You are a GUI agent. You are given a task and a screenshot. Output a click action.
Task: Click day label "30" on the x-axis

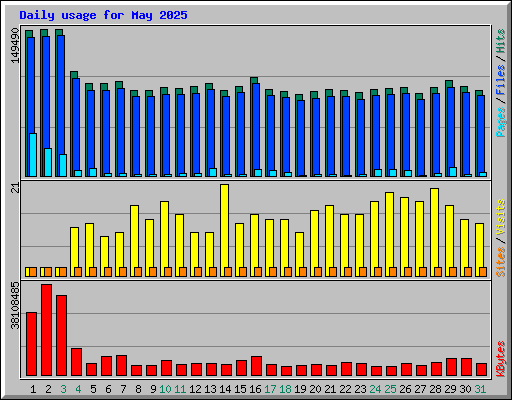[465, 389]
